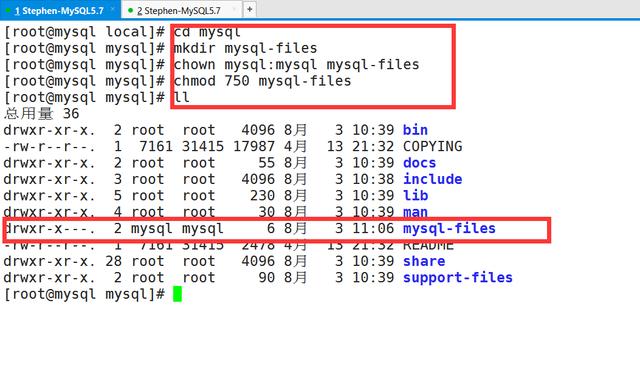Image resolution: width=640 pixels, height=391 pixels.
Task: Click the 'mkdir mysql-files' command text
Action: point(245,48)
